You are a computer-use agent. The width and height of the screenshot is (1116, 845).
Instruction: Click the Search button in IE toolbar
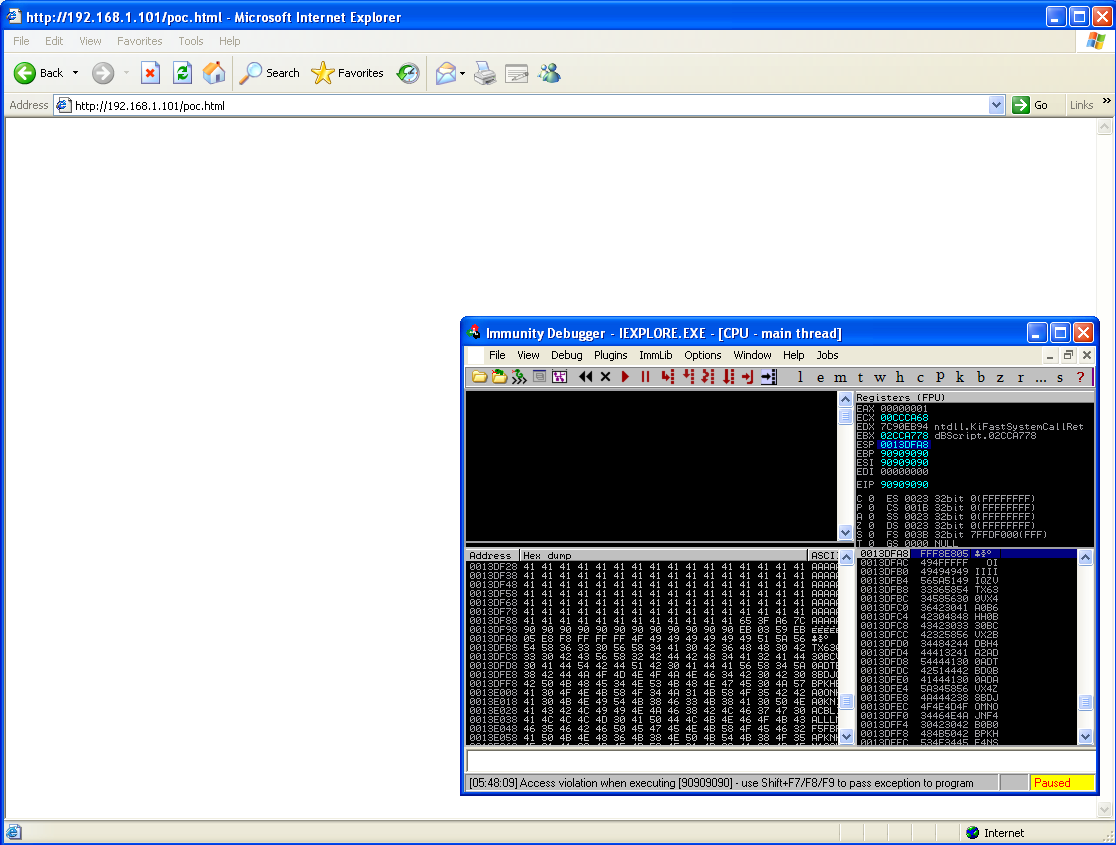(x=270, y=73)
